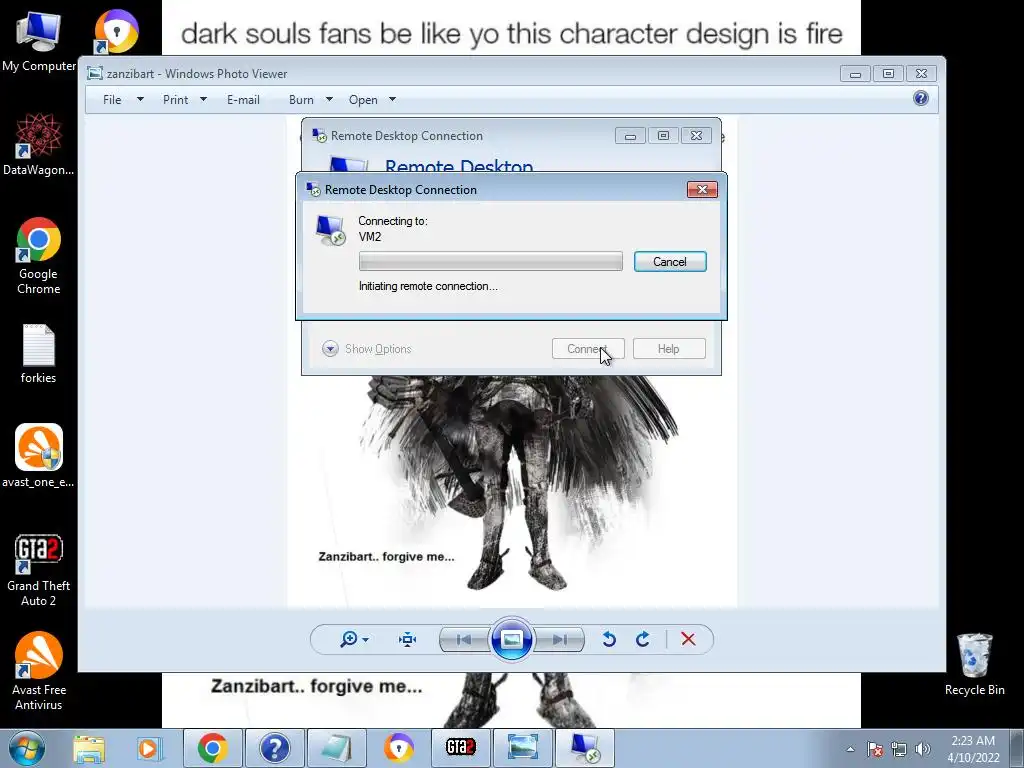Screen dimensions: 1024x768
Task: Switch to Remote Desktop Connection taskbar item
Action: tap(584, 748)
